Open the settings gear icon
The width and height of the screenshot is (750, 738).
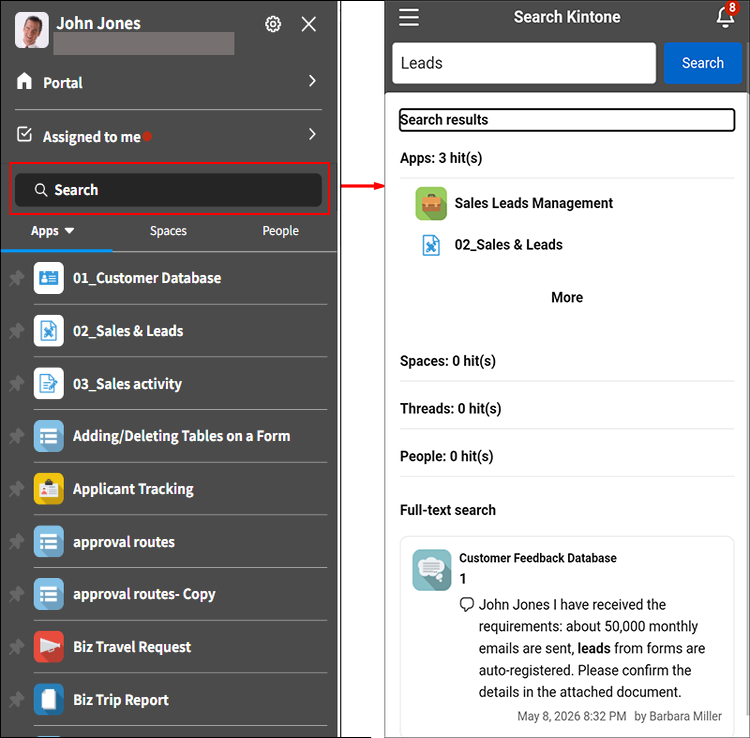point(273,24)
